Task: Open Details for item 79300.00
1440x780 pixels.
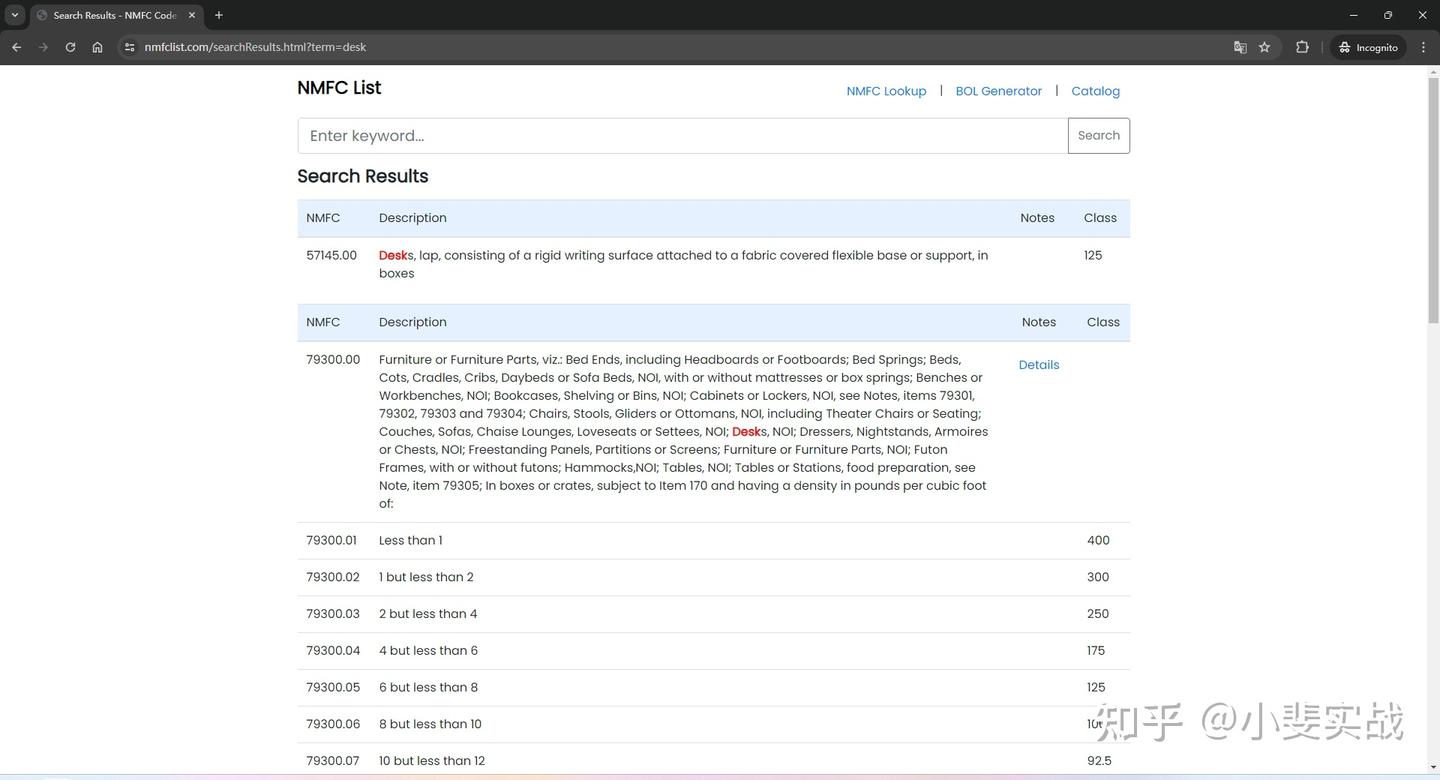Action: point(1039,364)
